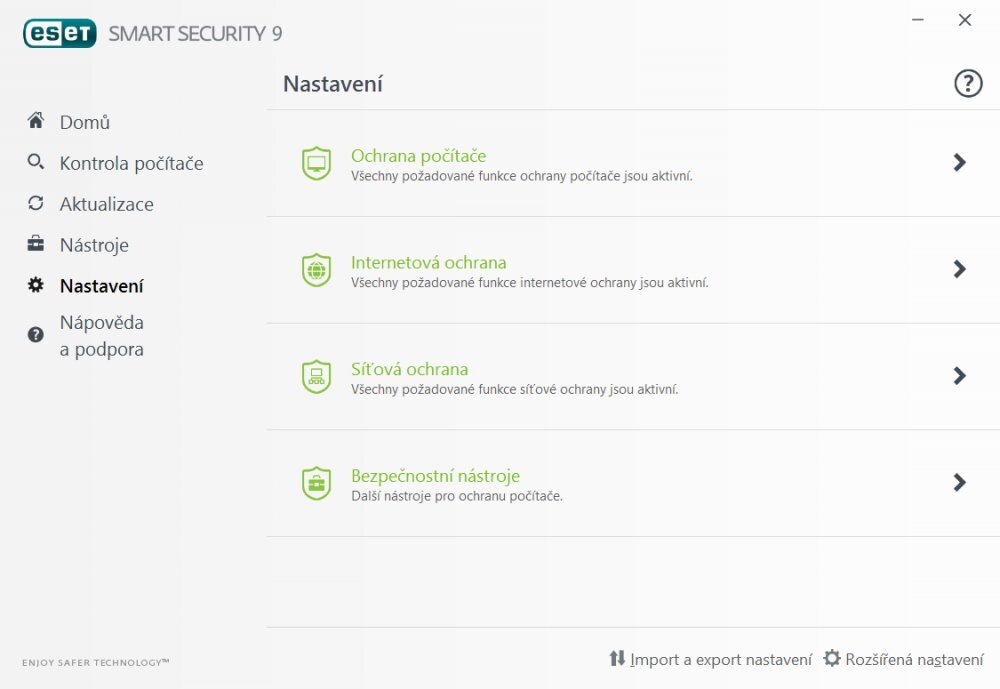Image resolution: width=1000 pixels, height=689 pixels.
Task: Expand Ochrana počítače using its chevron
Action: pos(959,161)
